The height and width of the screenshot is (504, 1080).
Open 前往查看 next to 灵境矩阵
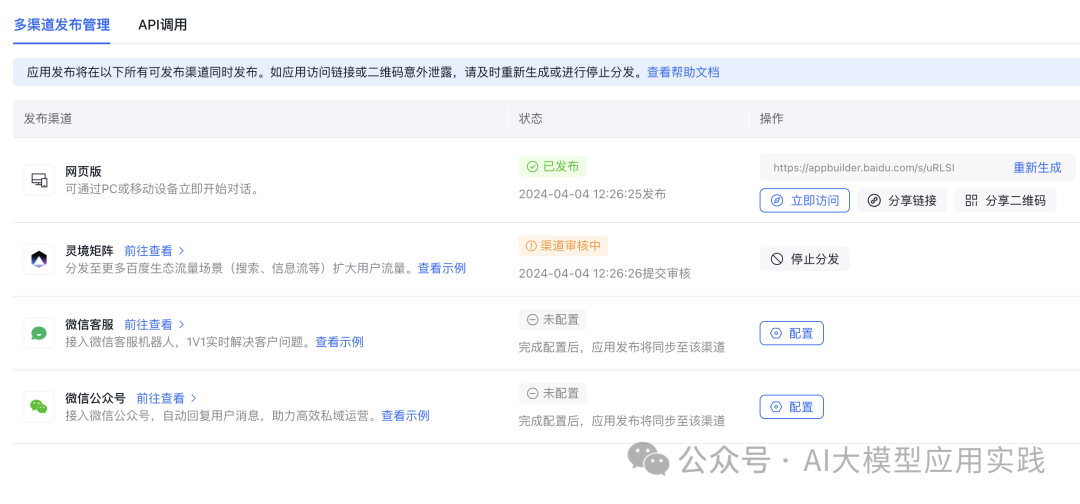tap(154, 251)
